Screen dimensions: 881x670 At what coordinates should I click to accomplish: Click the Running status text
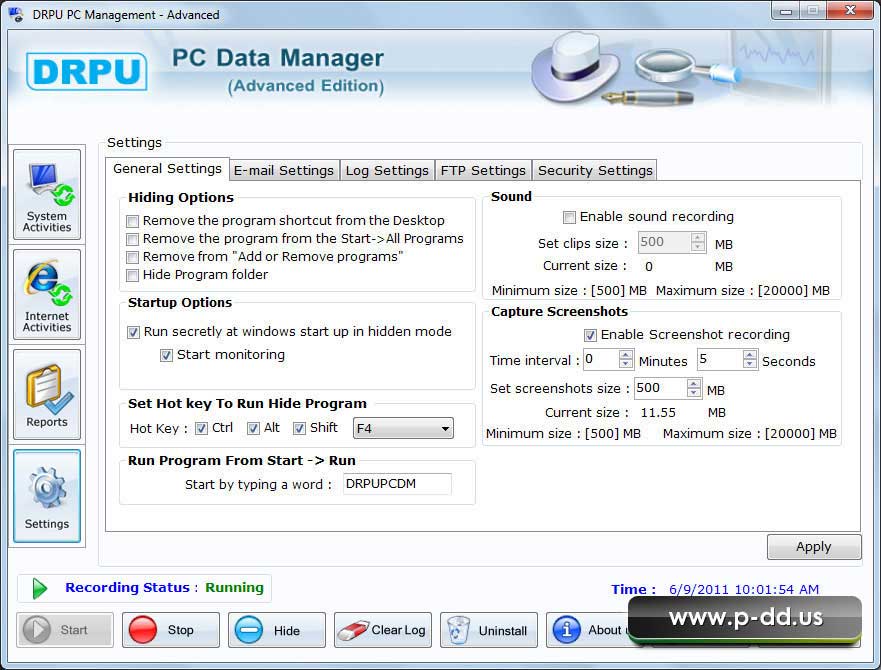(x=234, y=587)
